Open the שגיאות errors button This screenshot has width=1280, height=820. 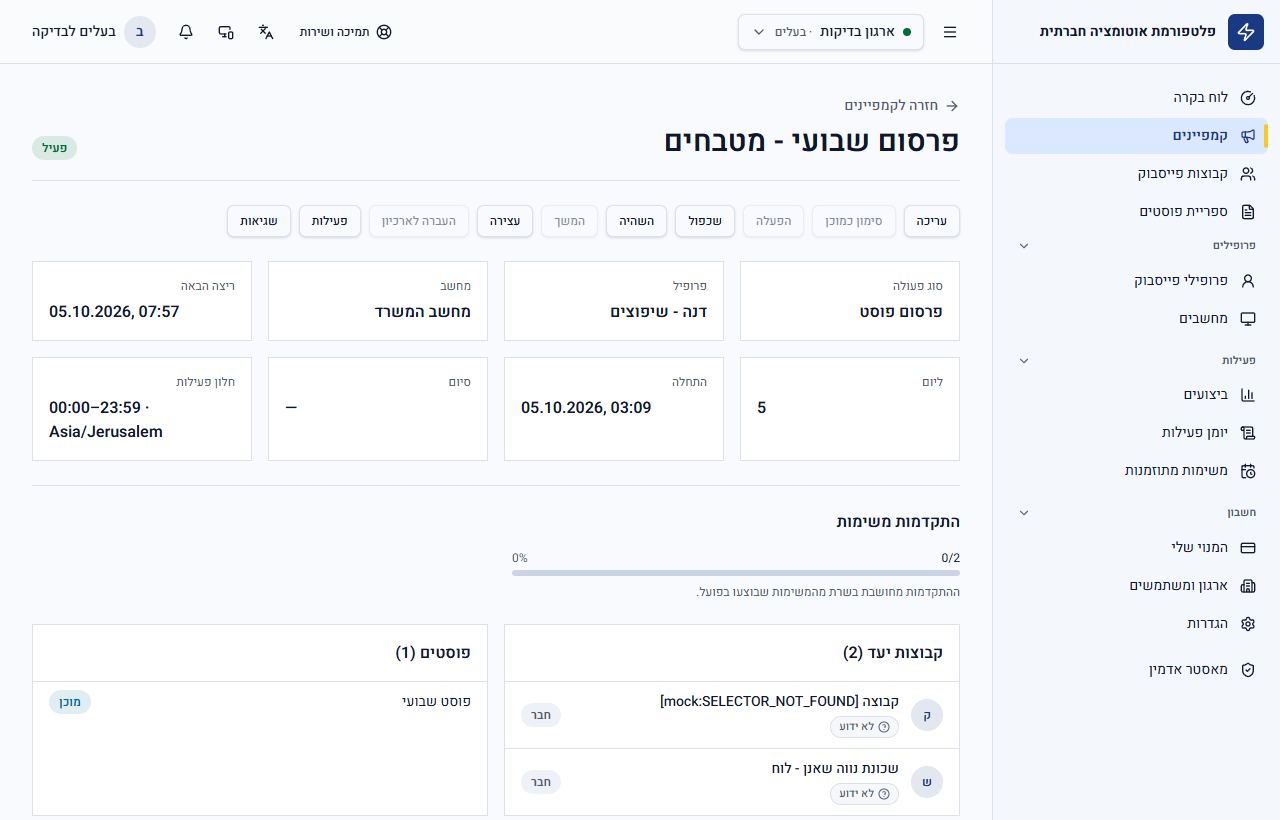(259, 221)
